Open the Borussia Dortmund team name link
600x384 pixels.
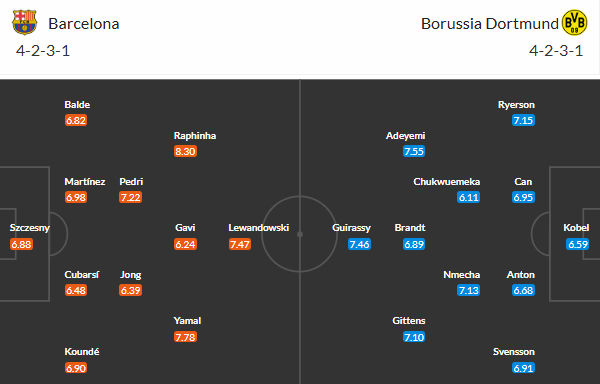coord(489,24)
